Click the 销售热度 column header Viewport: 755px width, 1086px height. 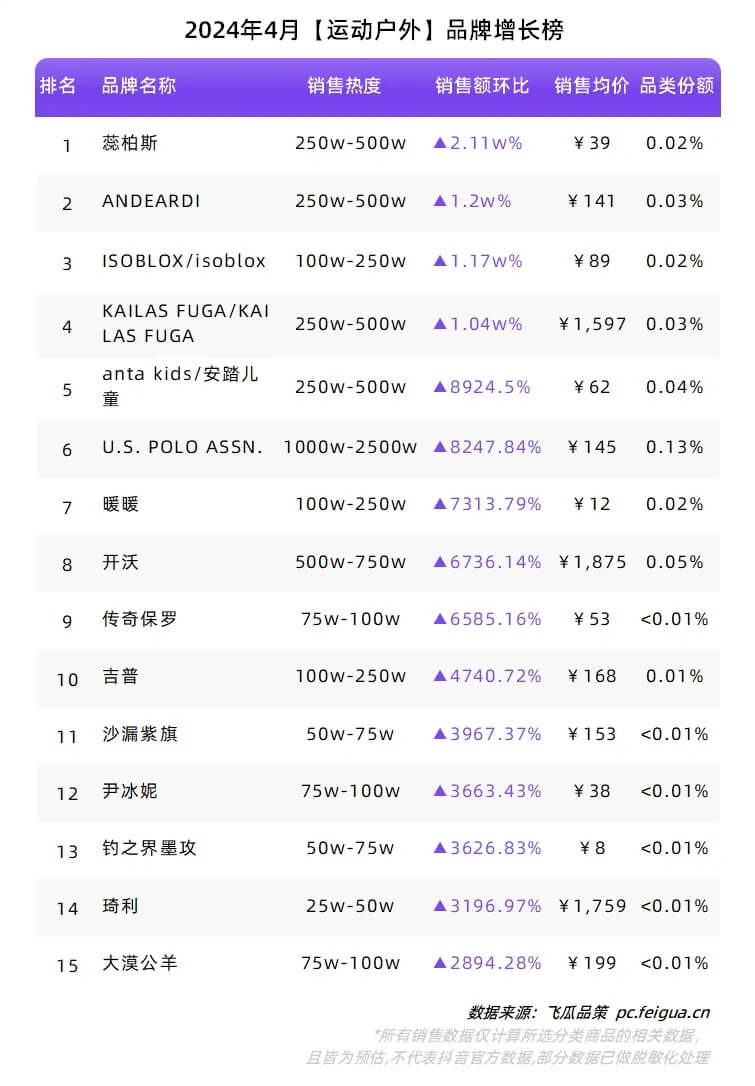click(344, 86)
